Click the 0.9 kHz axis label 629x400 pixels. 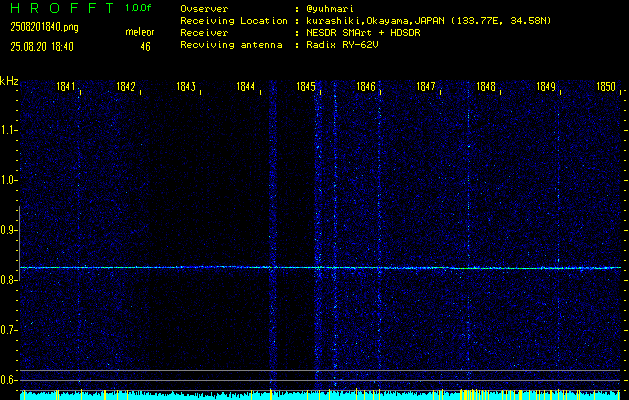point(8,230)
